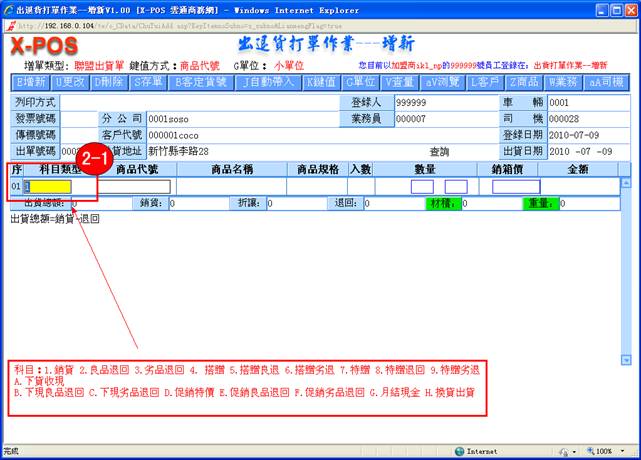Click the S存單 save button

tap(148, 82)
